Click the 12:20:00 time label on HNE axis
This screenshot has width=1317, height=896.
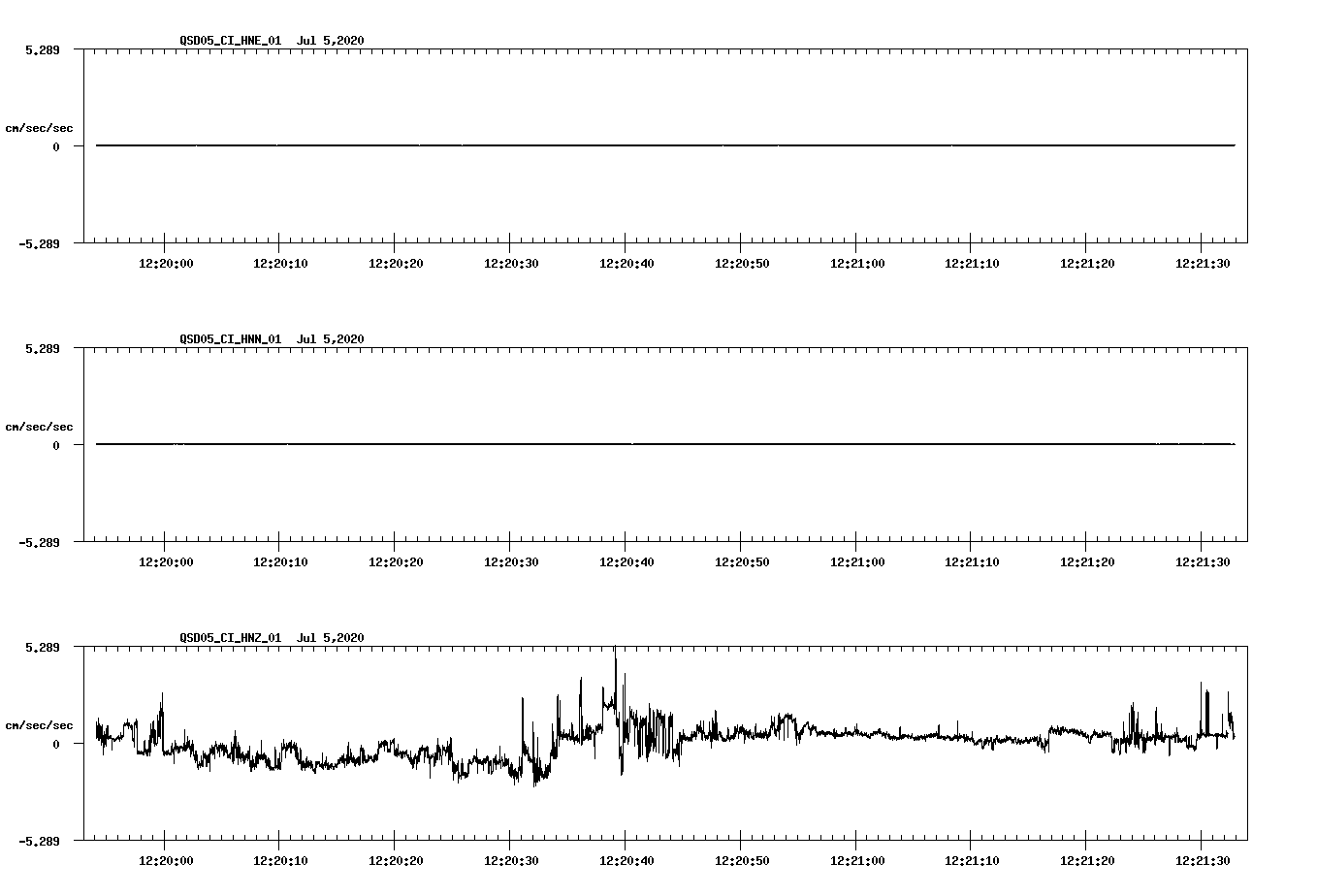[166, 263]
